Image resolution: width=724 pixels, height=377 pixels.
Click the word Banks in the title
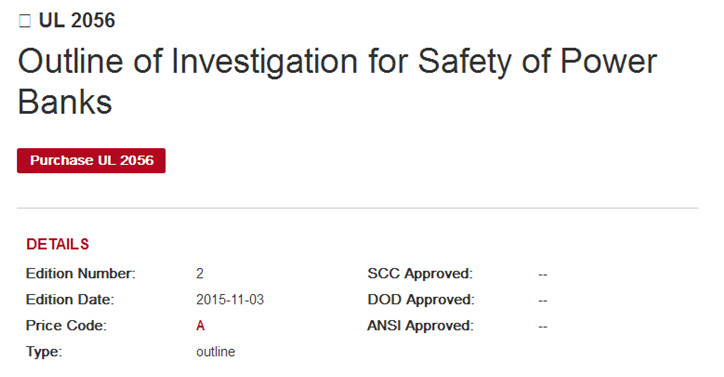tap(65, 102)
